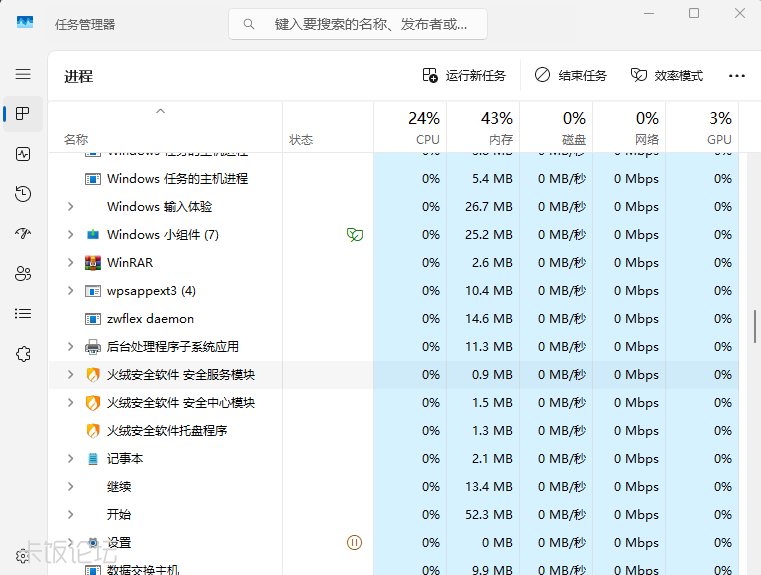The image size is (761, 575).
Task: Click the 记事本 notepad icon
Action: 93,459
